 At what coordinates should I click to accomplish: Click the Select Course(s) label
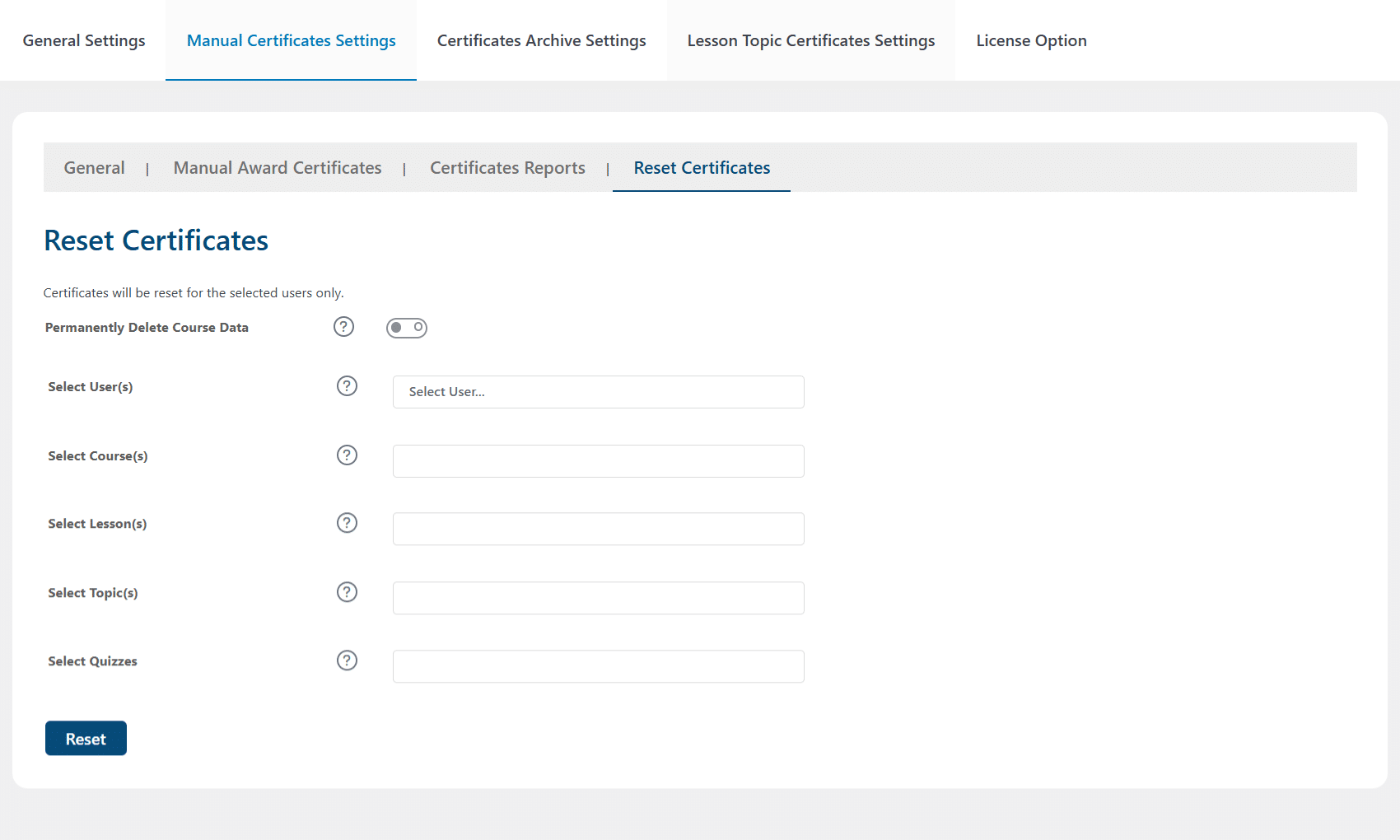(x=98, y=456)
